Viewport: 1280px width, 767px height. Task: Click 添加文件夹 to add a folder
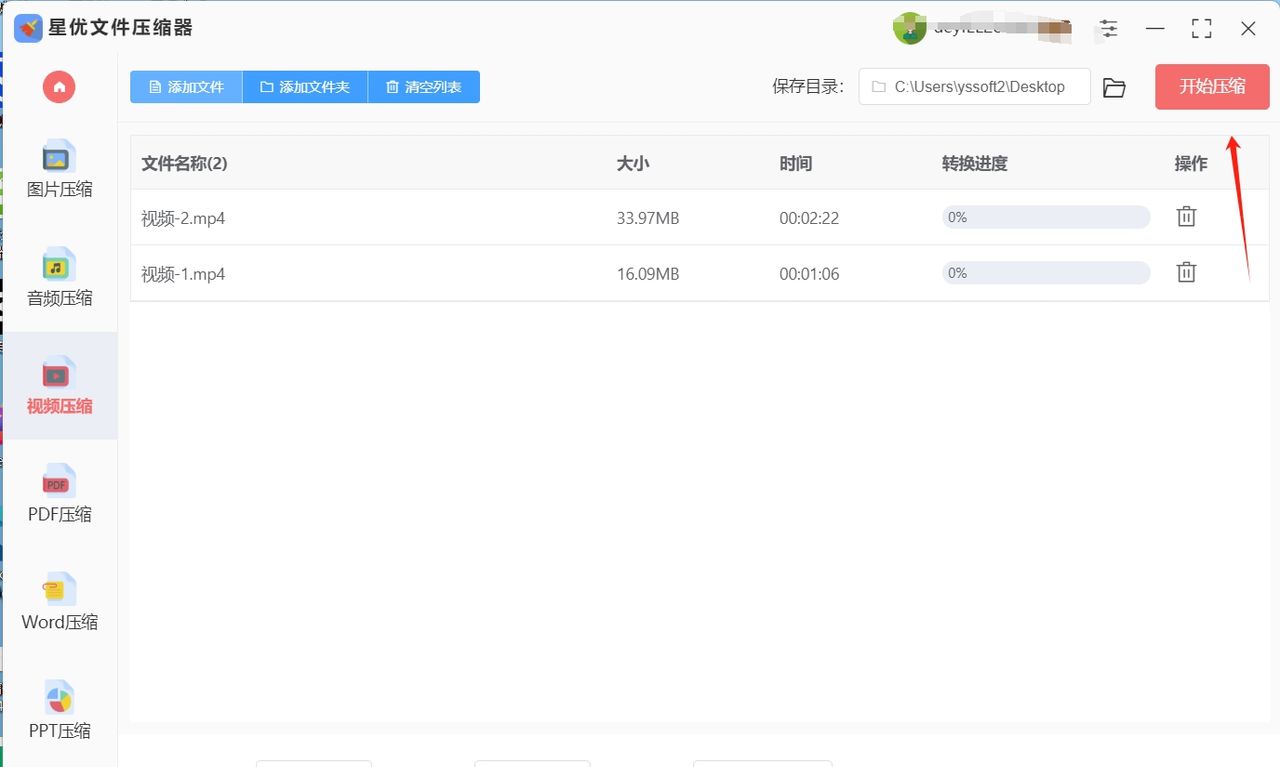pos(305,87)
